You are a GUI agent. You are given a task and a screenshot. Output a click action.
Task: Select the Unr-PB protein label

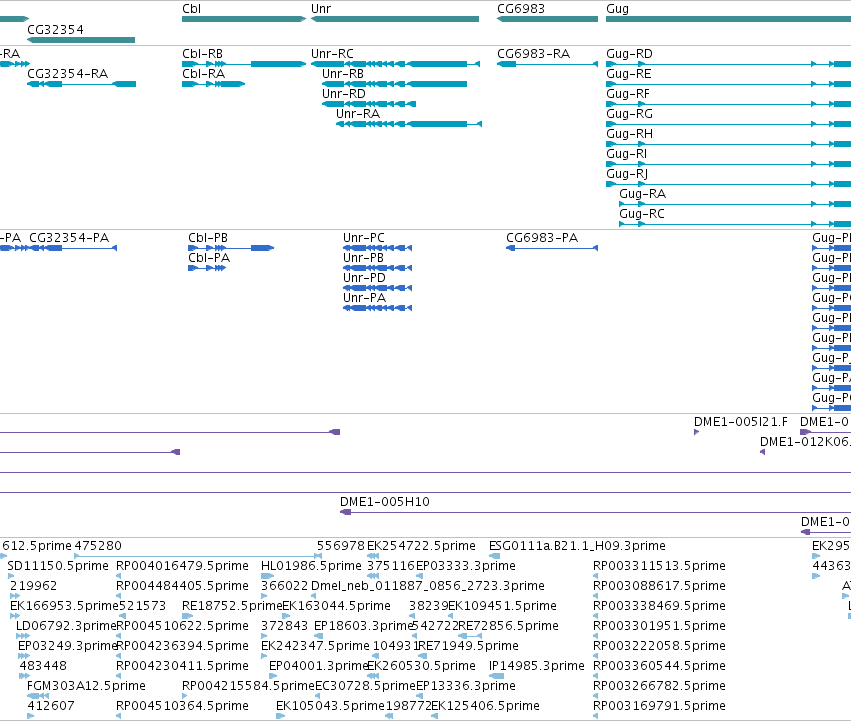[363, 258]
